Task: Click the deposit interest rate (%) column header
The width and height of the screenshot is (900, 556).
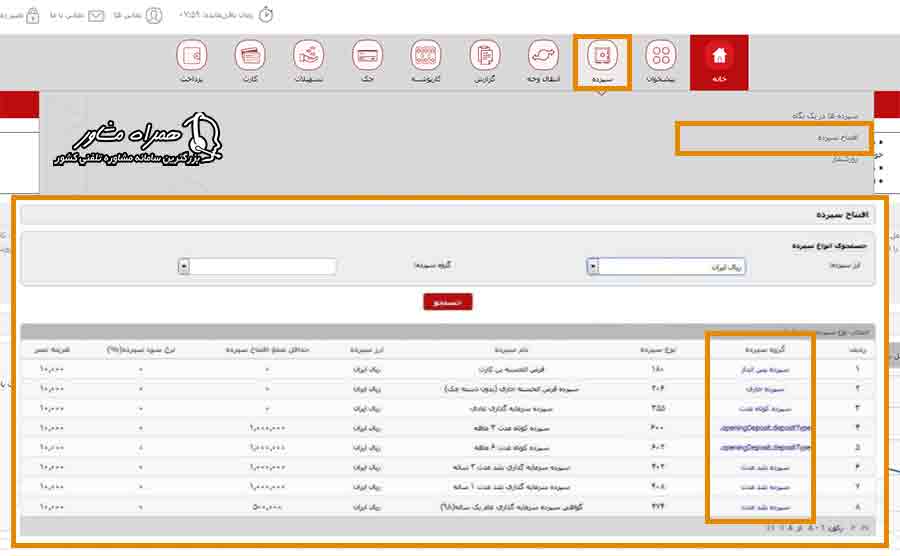Action: tap(141, 349)
